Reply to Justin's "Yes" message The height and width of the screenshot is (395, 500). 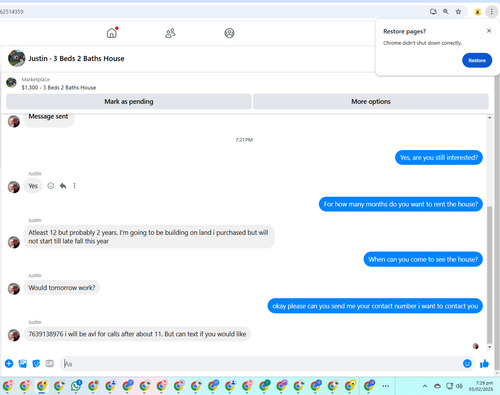63,186
